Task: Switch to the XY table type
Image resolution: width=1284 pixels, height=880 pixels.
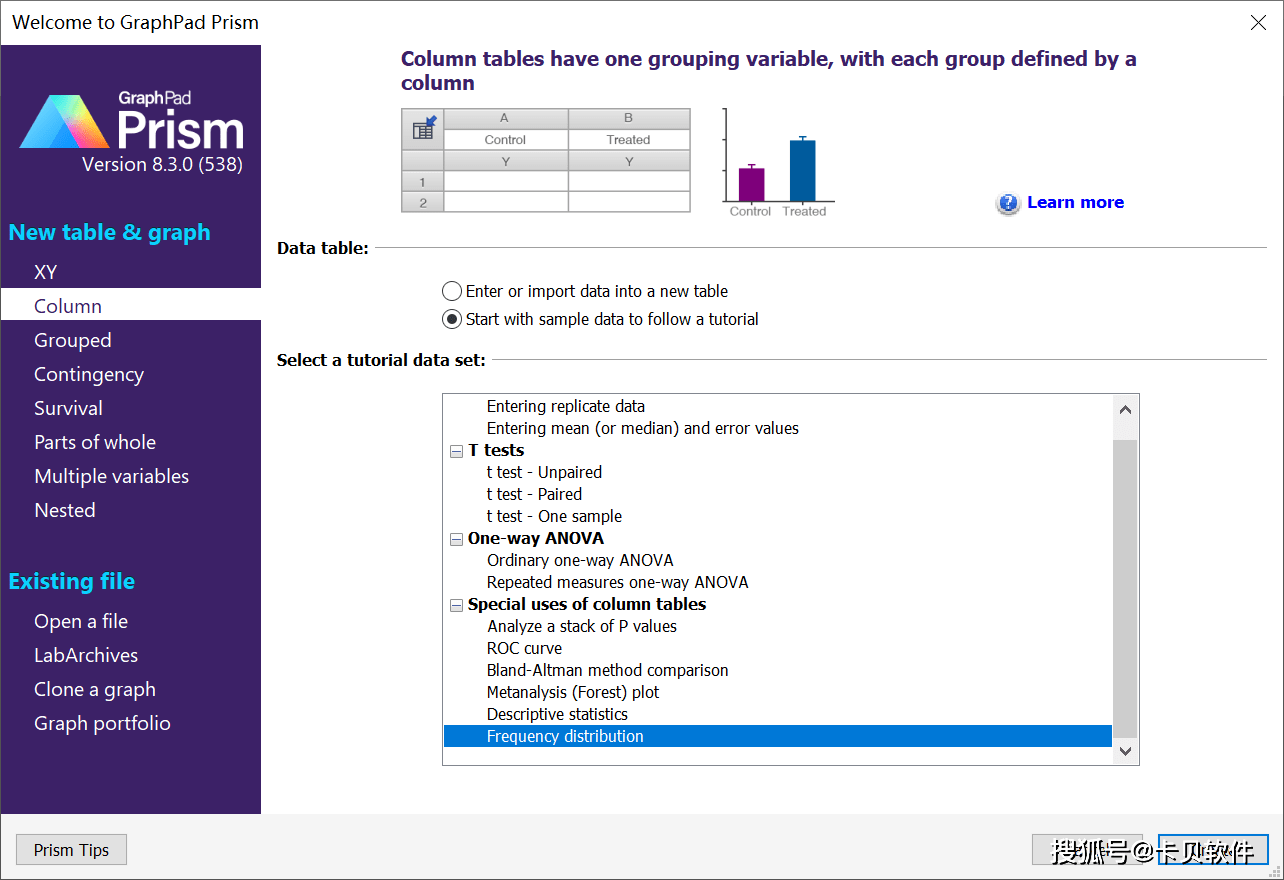Action: (46, 272)
